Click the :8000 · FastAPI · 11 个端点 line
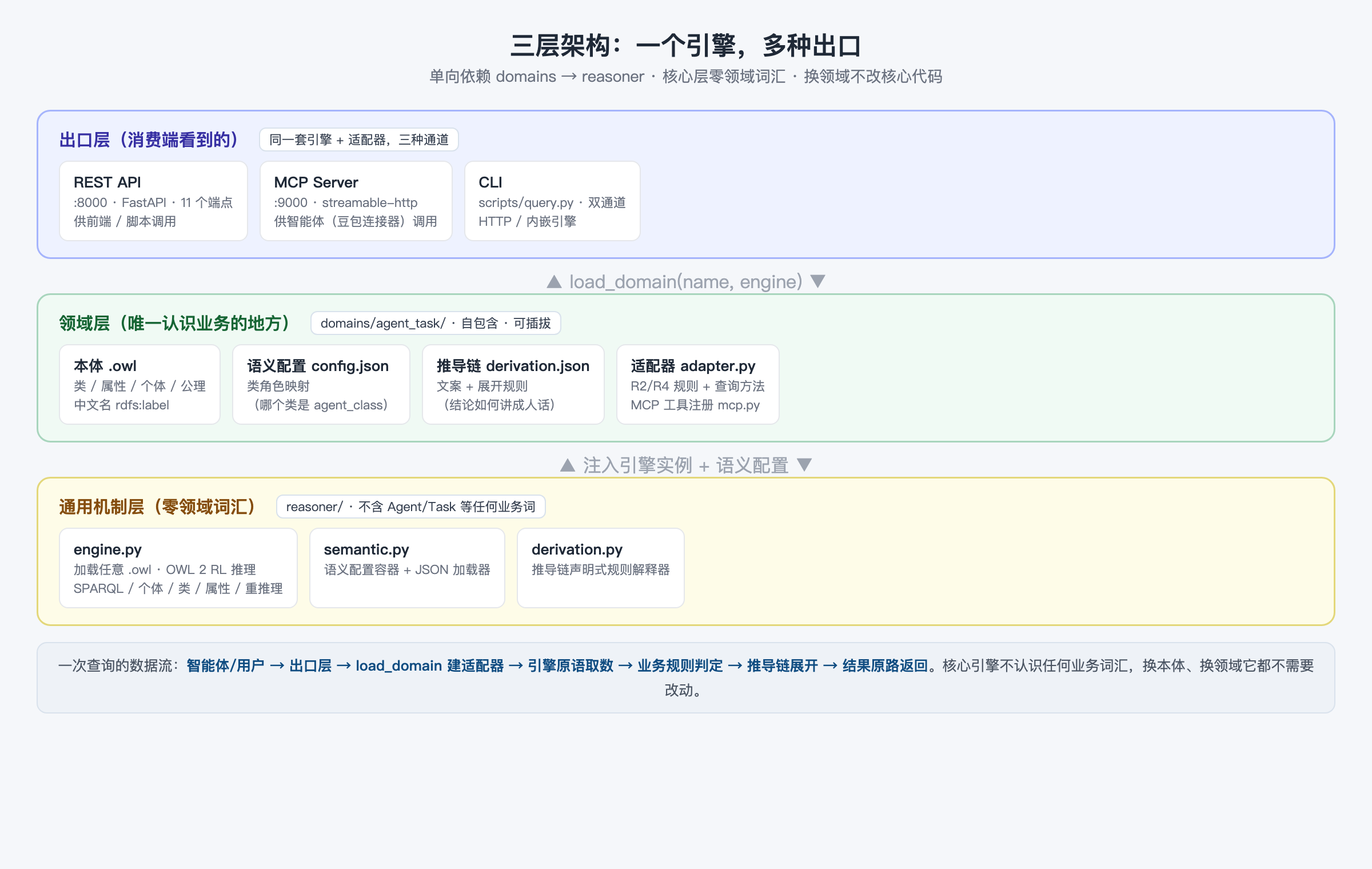 point(153,202)
